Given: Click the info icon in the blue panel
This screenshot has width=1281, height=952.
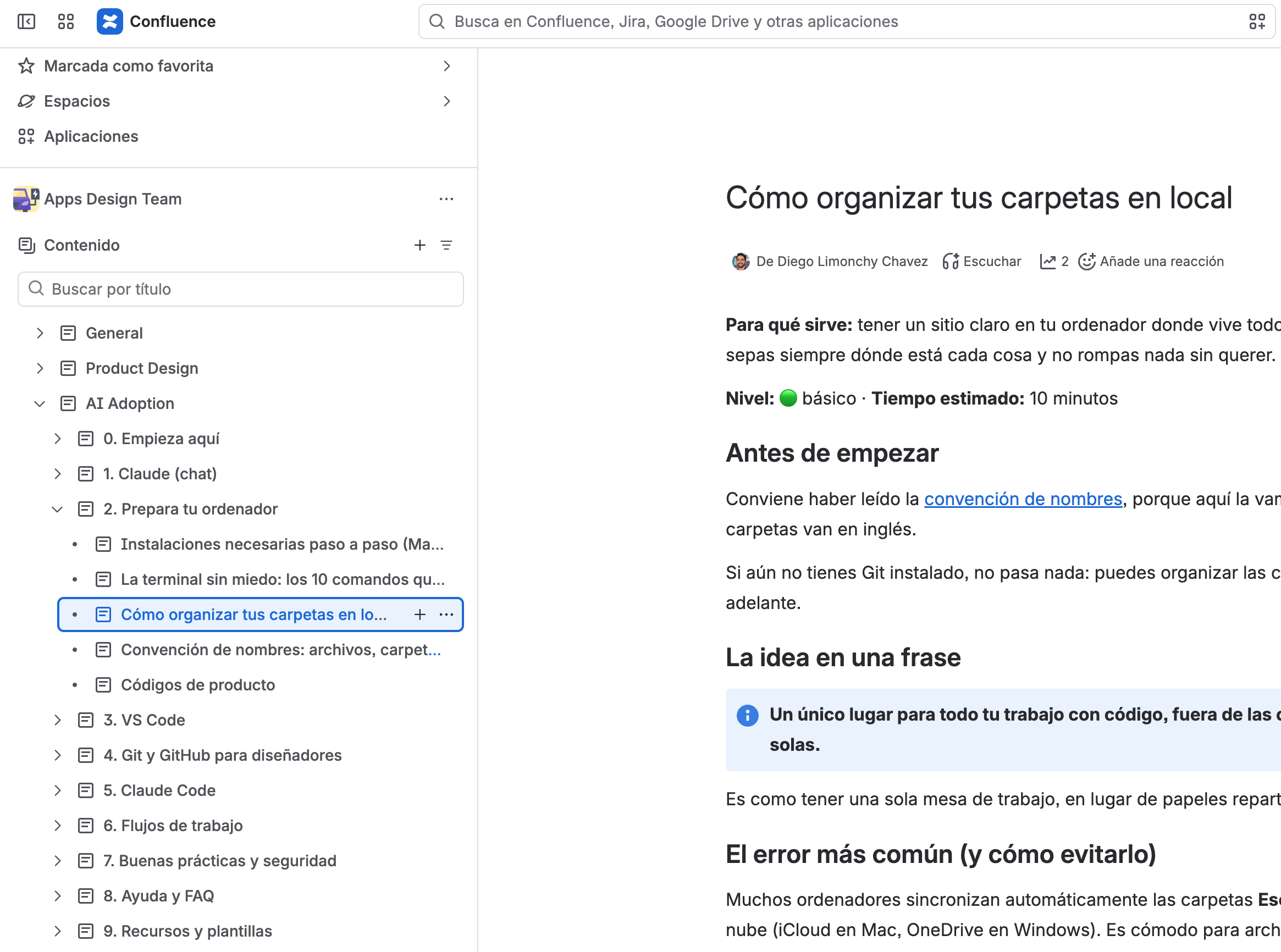Looking at the screenshot, I should tap(747, 715).
